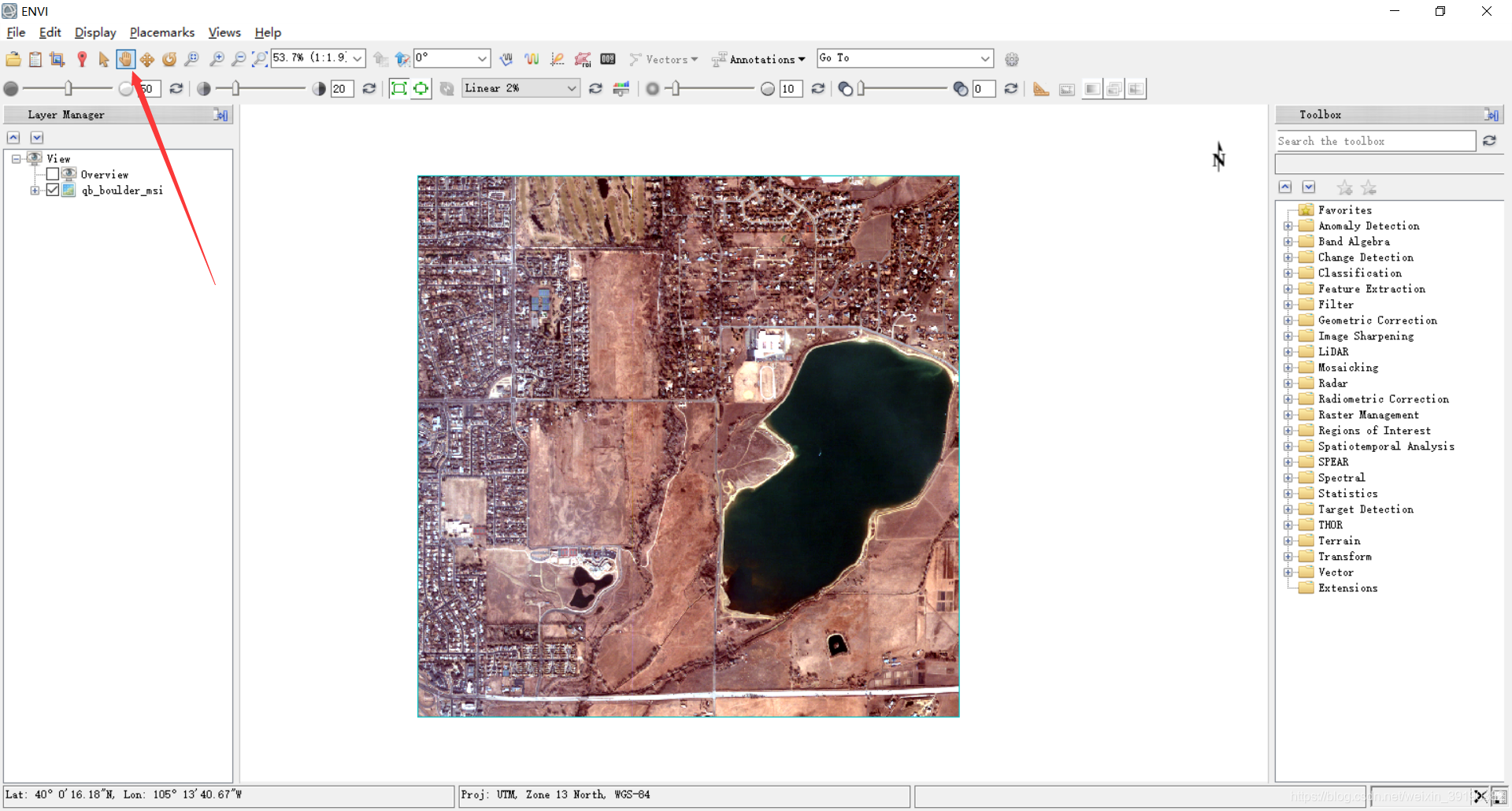Open the Linear 2% stretch dropdown
The image size is (1512, 811).
(x=521, y=88)
